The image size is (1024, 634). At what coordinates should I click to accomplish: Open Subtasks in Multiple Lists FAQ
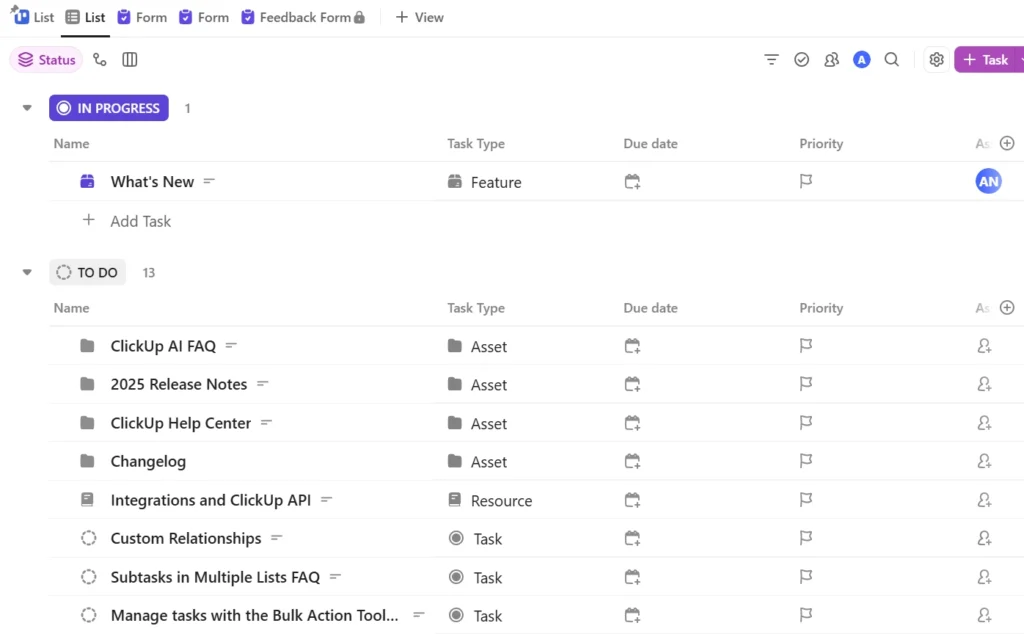pyautogui.click(x=216, y=577)
